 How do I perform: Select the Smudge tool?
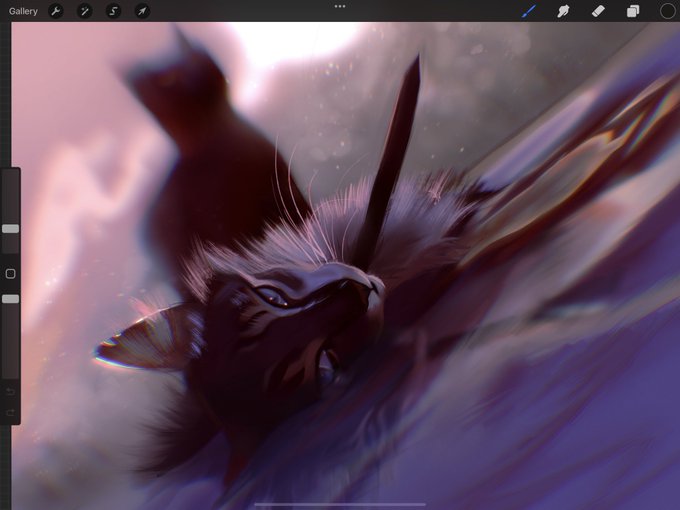[563, 11]
